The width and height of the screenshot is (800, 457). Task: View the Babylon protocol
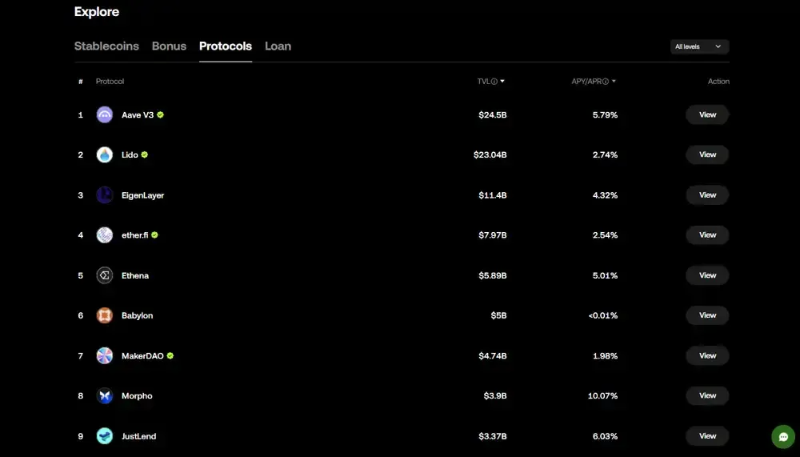[707, 315]
